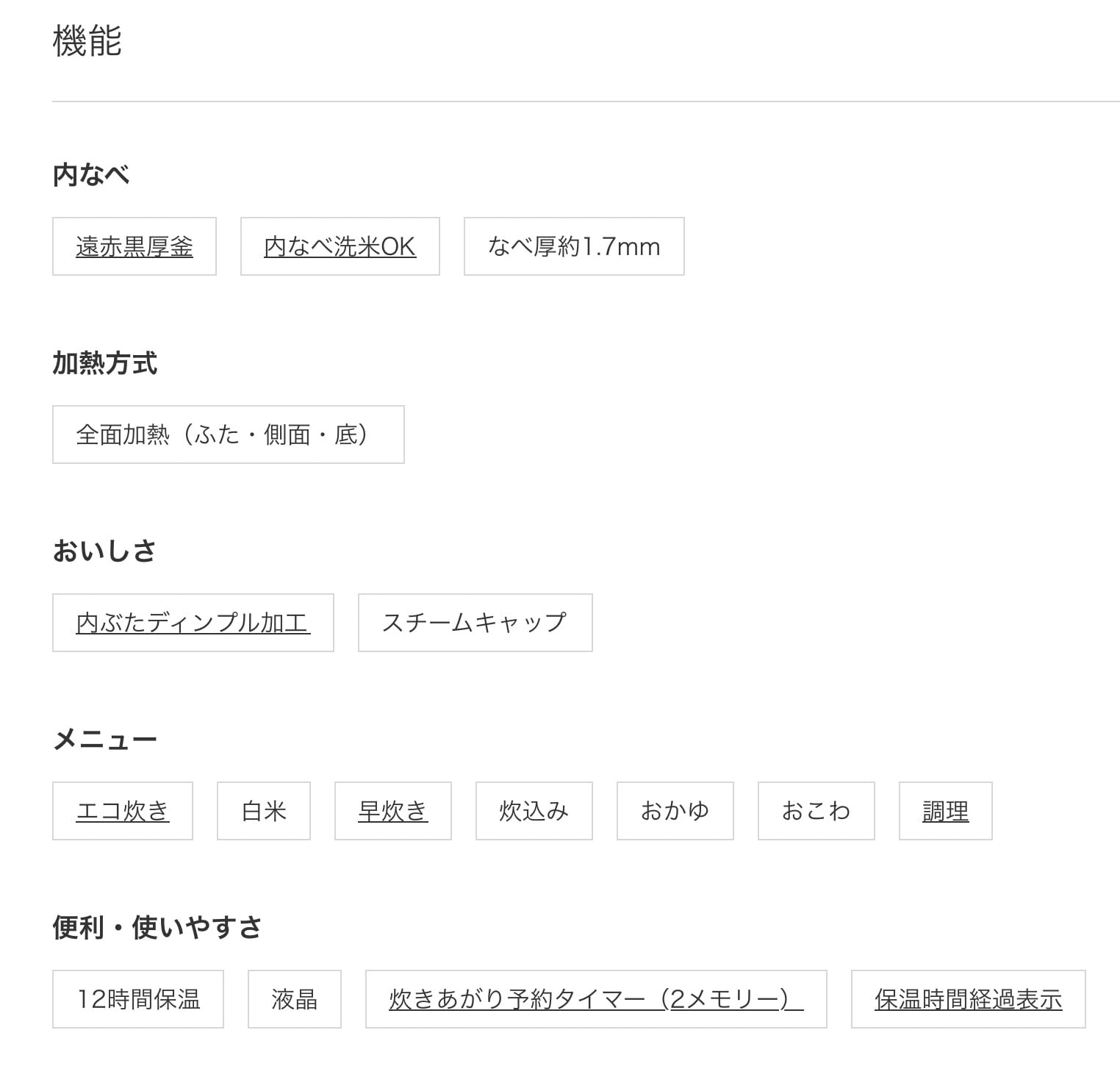Click the 便利・使いやすさ category heading
This screenshot has width=1120, height=1080.
(157, 928)
